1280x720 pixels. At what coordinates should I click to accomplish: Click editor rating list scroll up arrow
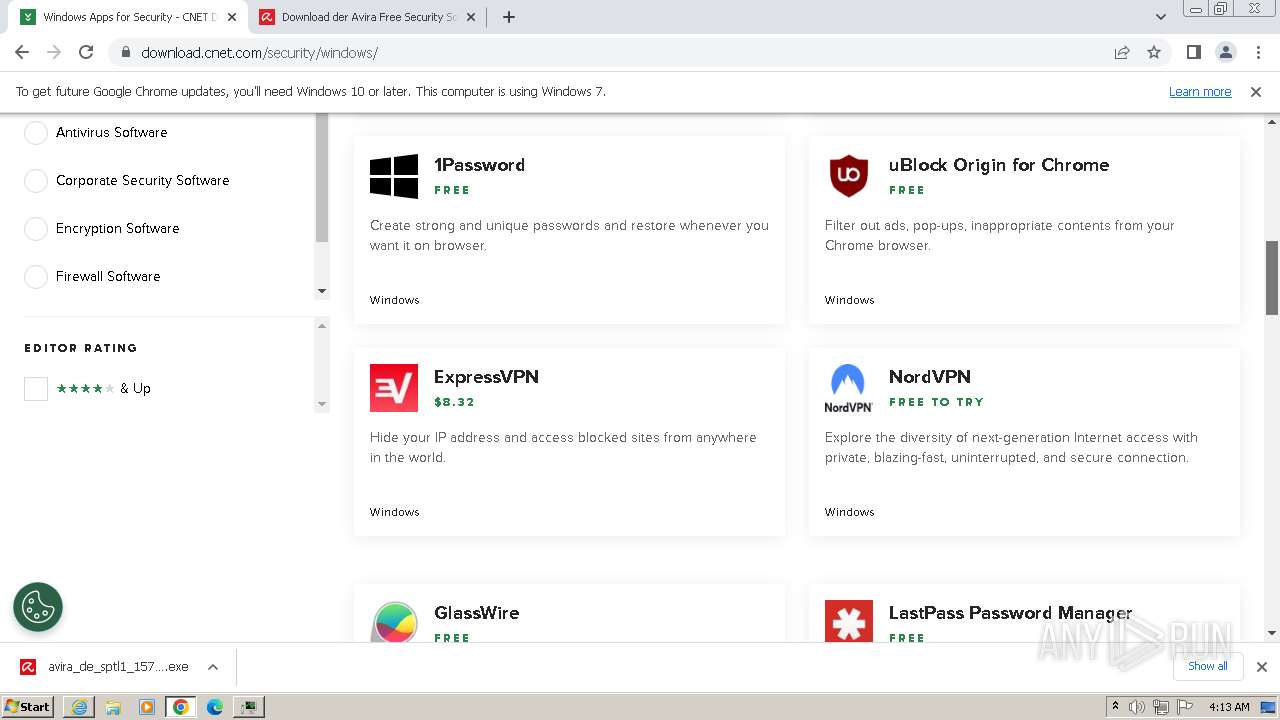(322, 325)
